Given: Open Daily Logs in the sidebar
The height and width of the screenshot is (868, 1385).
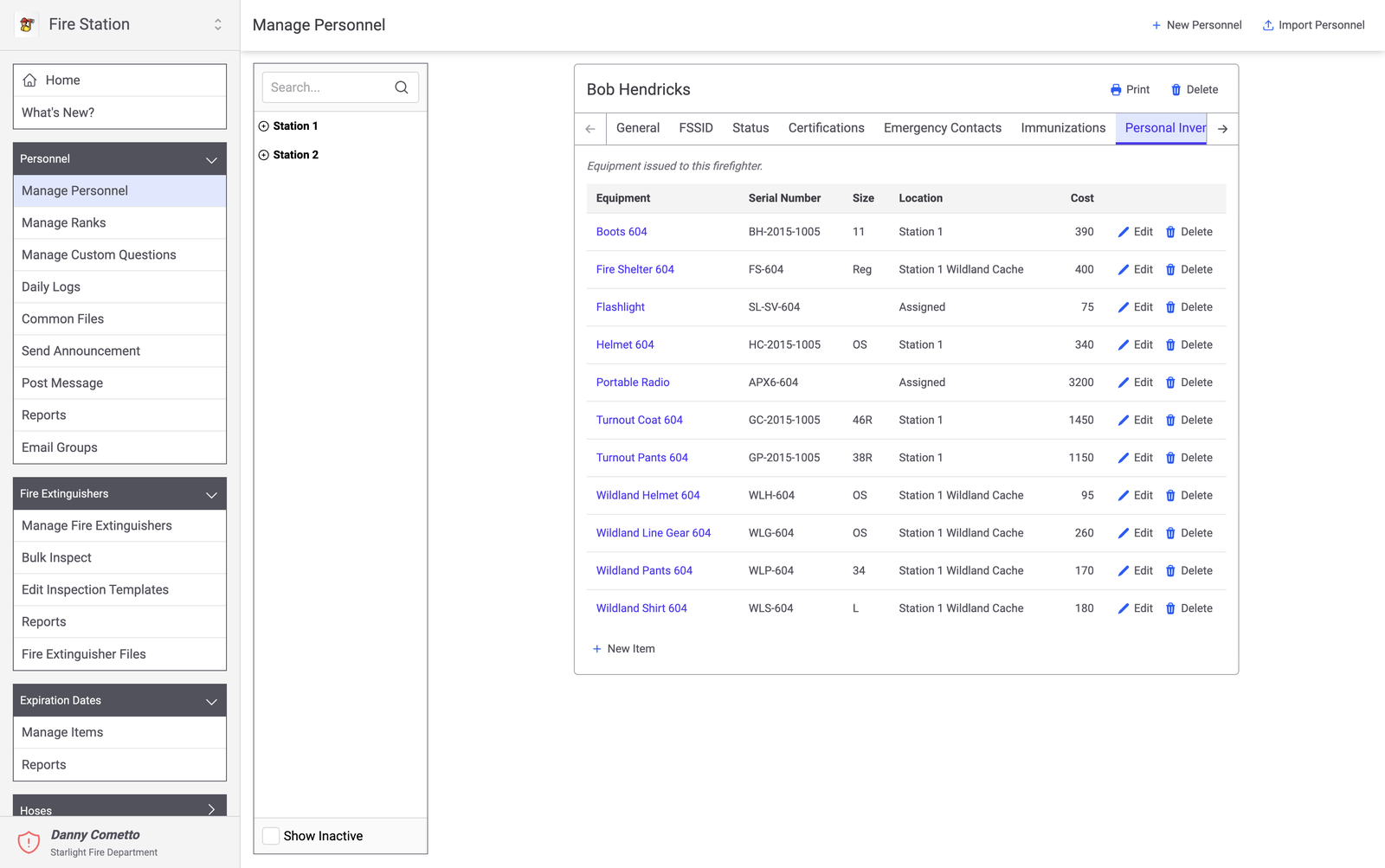Looking at the screenshot, I should pyautogui.click(x=119, y=287).
